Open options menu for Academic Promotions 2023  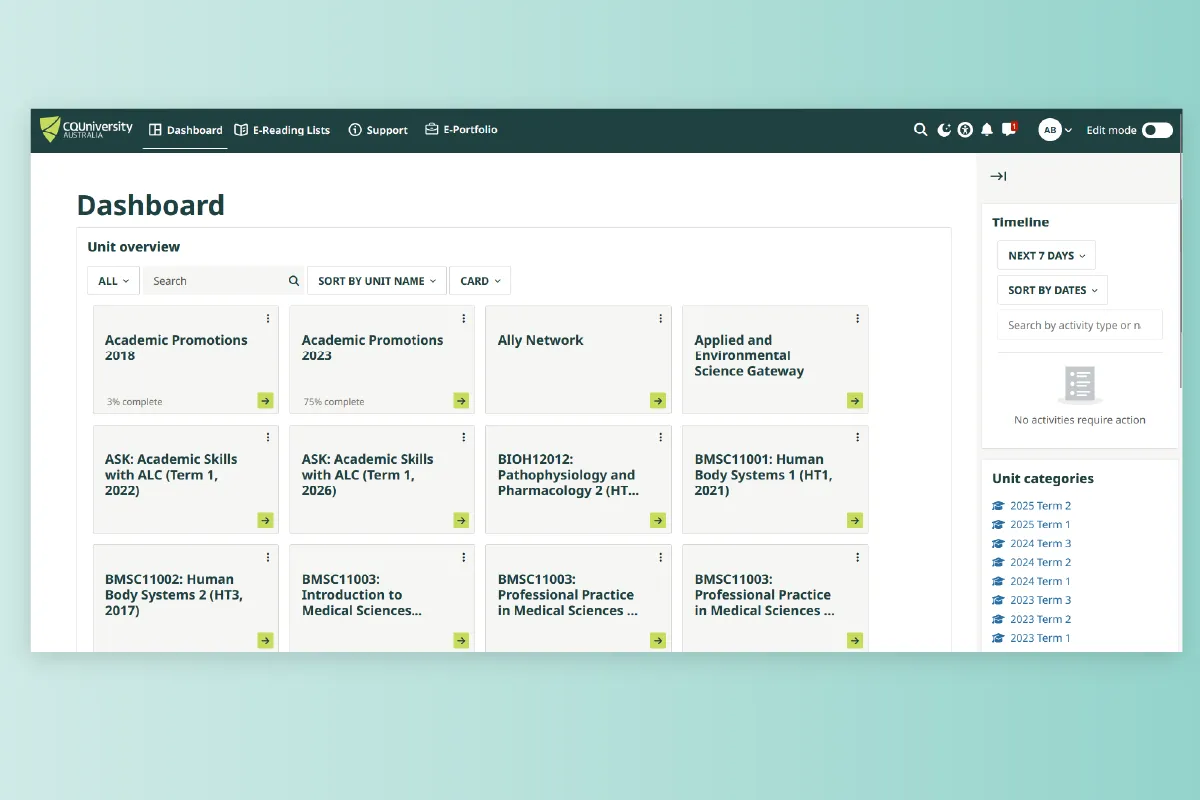[464, 319]
